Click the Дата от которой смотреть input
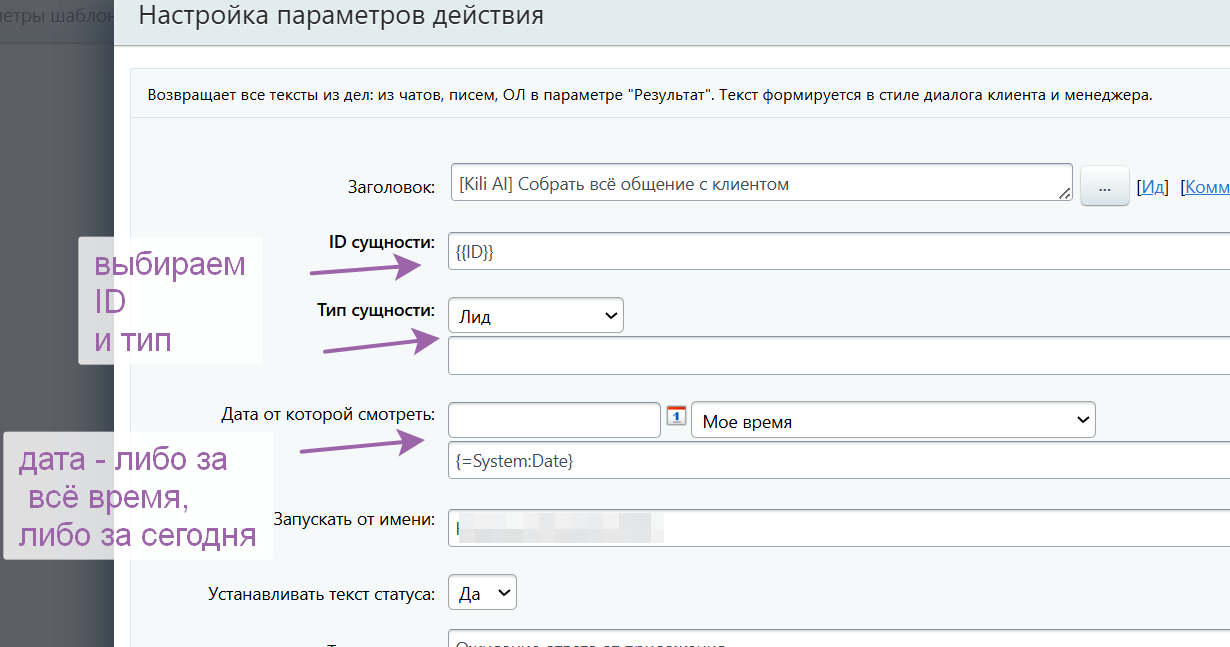 click(553, 419)
